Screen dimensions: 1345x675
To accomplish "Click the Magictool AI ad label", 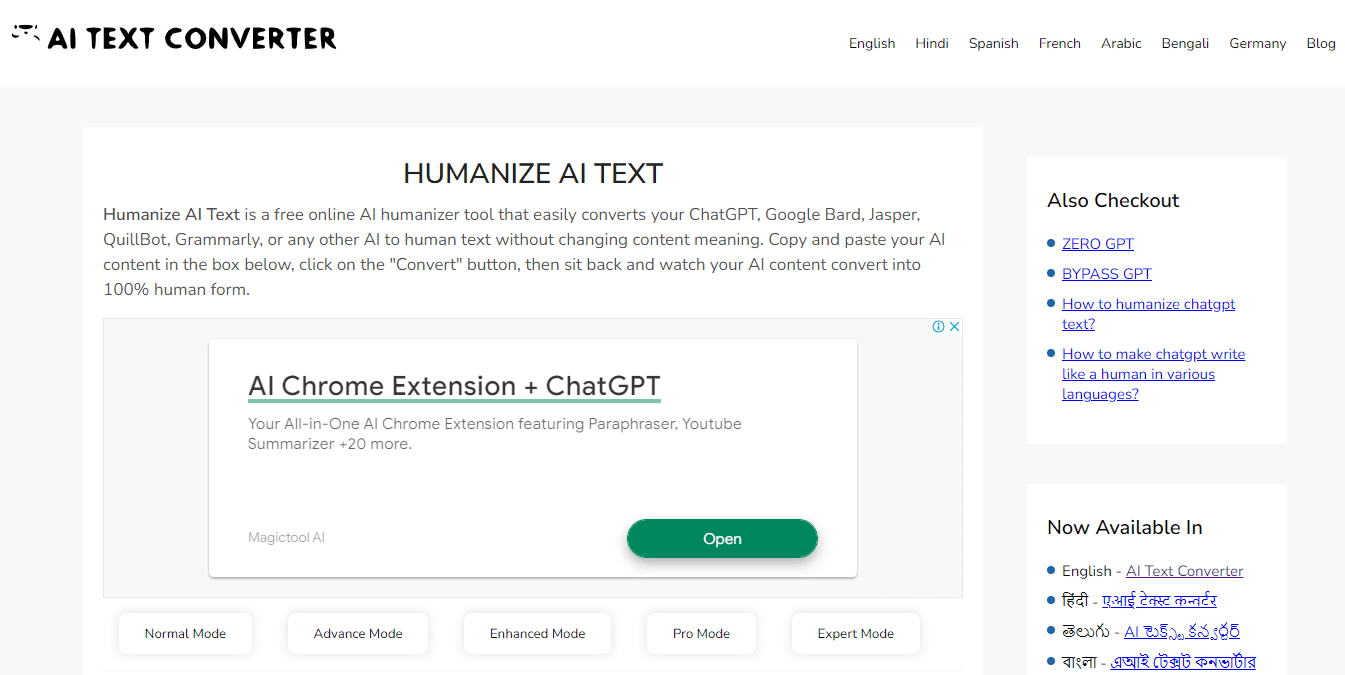I will coord(287,537).
